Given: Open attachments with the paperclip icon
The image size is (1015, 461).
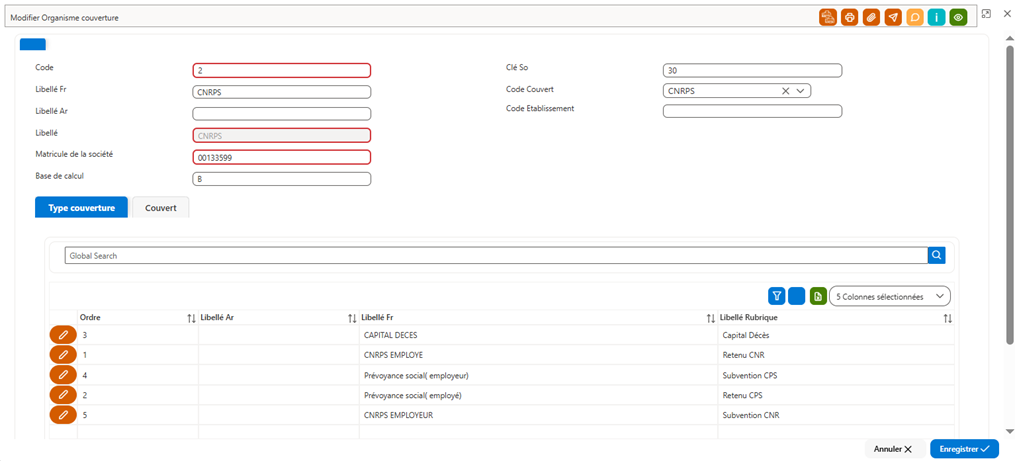Looking at the screenshot, I should pos(871,17).
